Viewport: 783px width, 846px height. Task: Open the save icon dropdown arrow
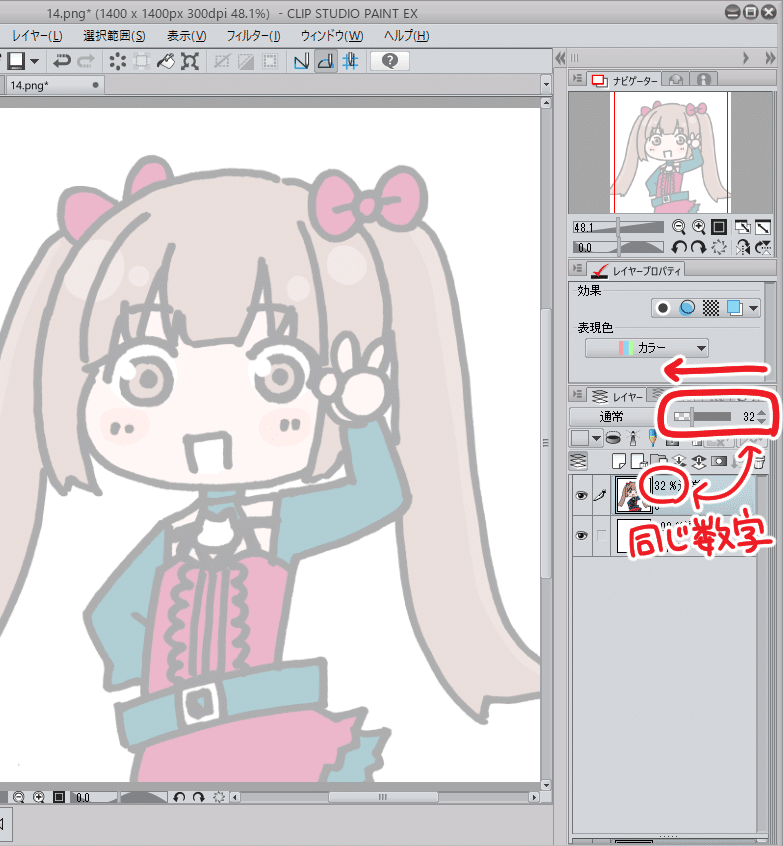point(35,61)
